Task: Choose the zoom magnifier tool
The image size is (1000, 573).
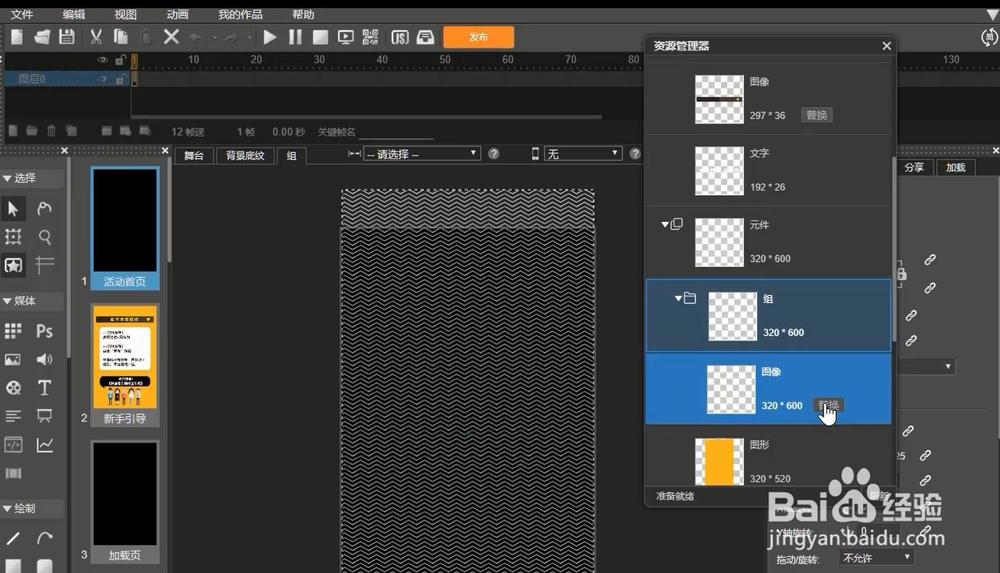Action: [x=45, y=237]
